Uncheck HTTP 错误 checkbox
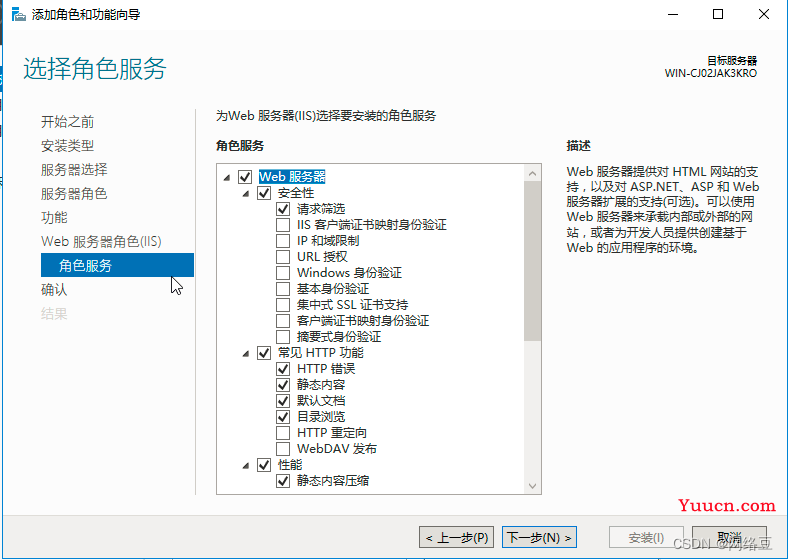The height and width of the screenshot is (560, 788). pyautogui.click(x=283, y=369)
